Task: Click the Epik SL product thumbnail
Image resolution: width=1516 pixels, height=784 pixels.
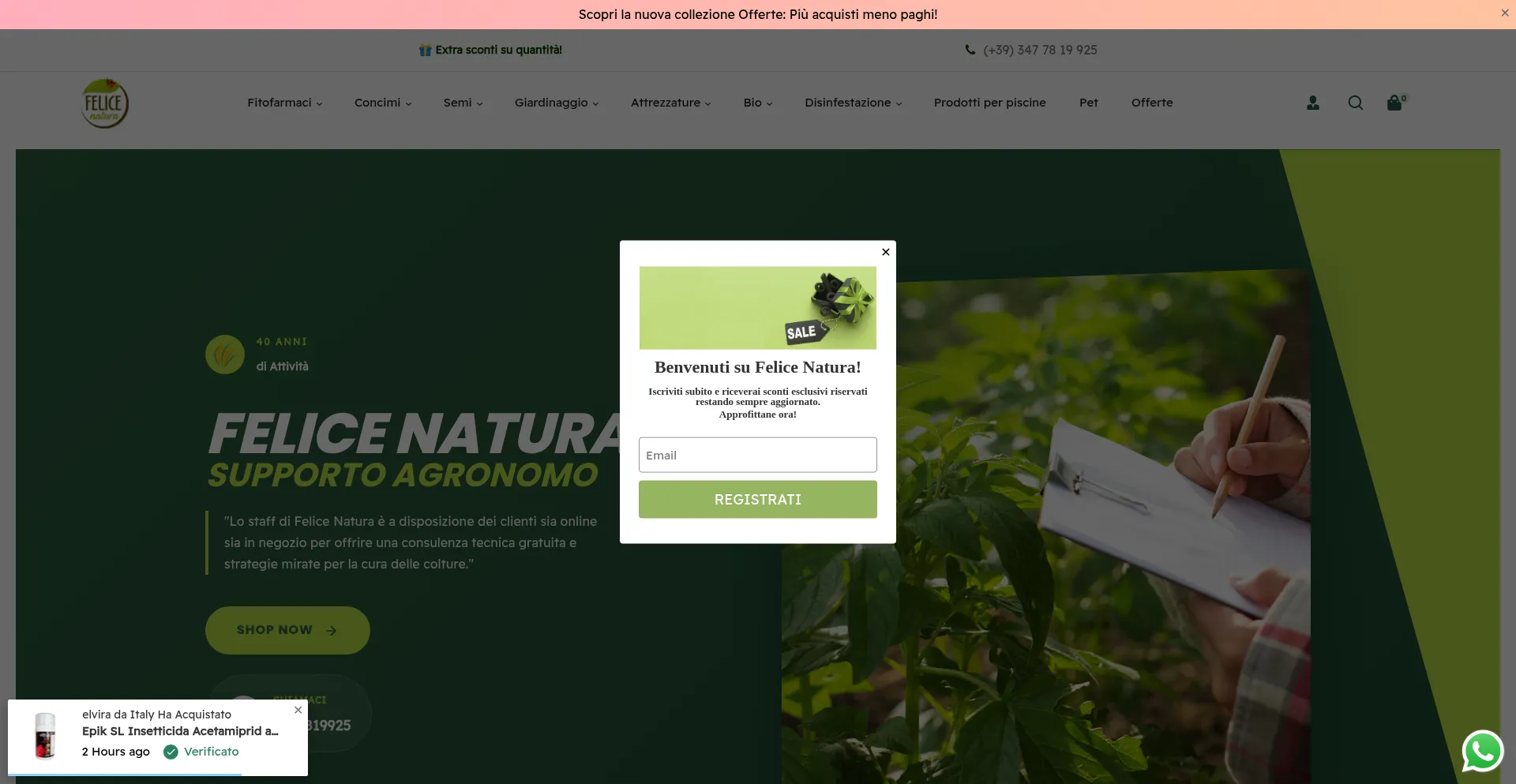Action: (45, 736)
